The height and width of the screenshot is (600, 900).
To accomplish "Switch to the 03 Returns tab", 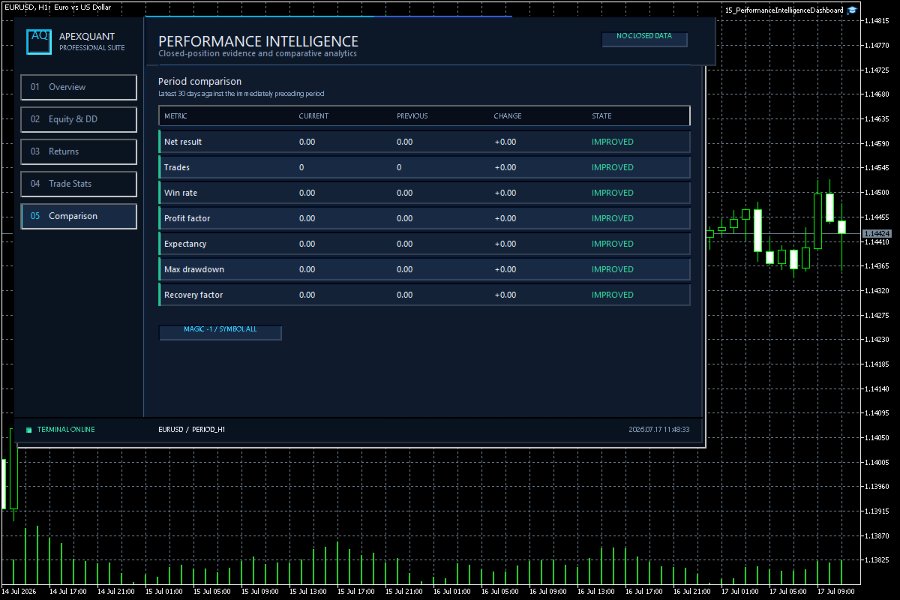I will [79, 152].
